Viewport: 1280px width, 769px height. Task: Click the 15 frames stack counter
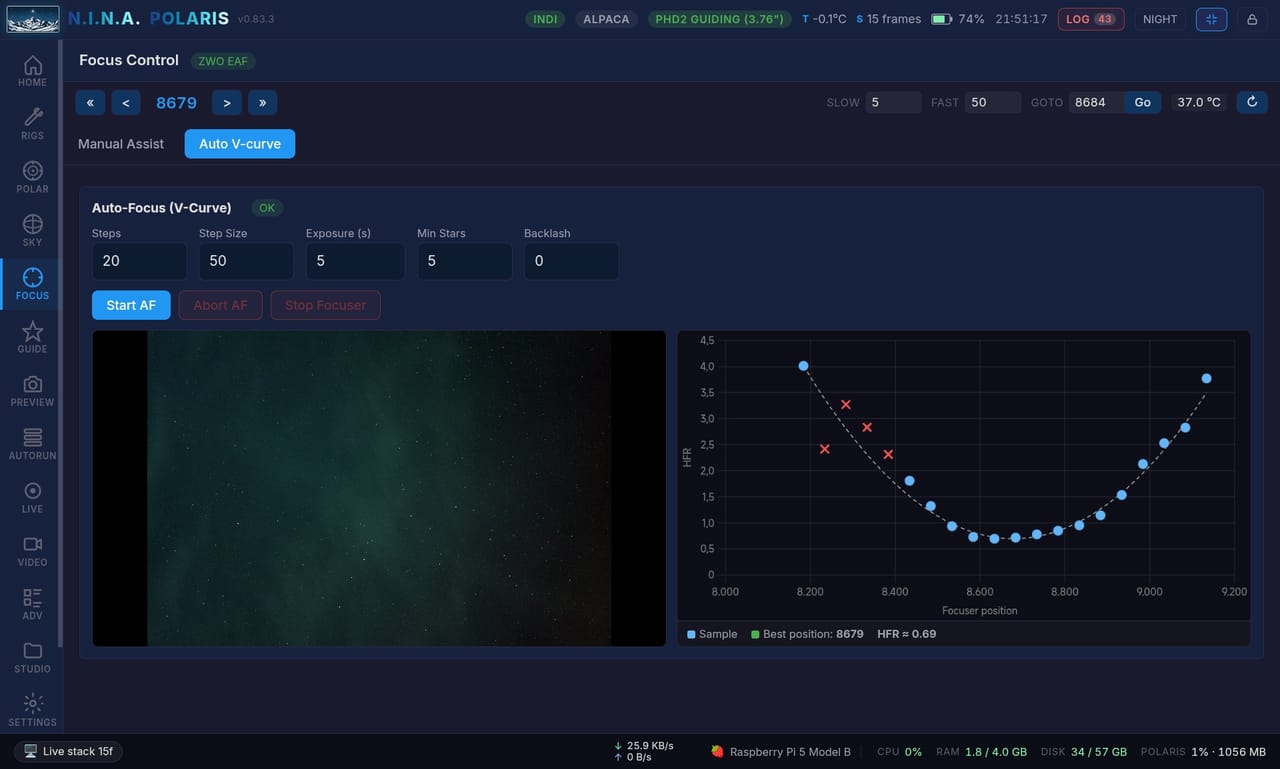[x=888, y=19]
